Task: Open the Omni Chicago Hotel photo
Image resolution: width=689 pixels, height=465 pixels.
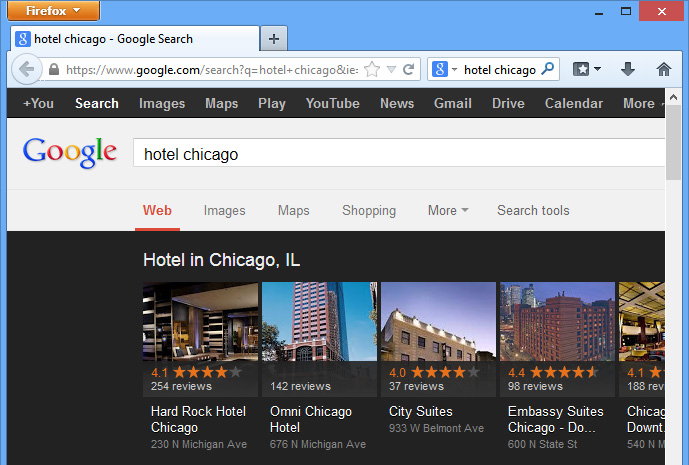Action: [319, 321]
